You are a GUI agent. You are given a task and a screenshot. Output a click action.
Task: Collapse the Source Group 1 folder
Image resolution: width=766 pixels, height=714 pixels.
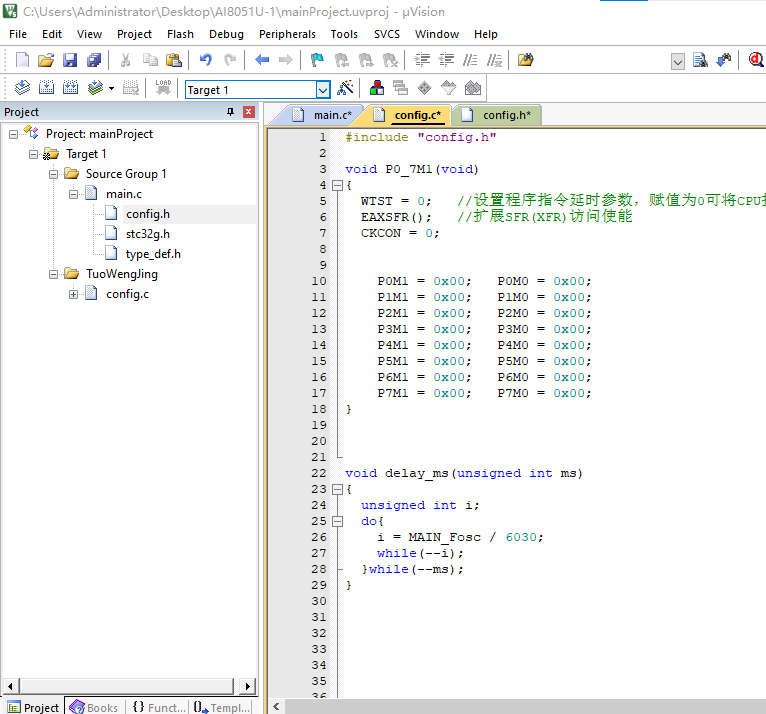point(53,174)
